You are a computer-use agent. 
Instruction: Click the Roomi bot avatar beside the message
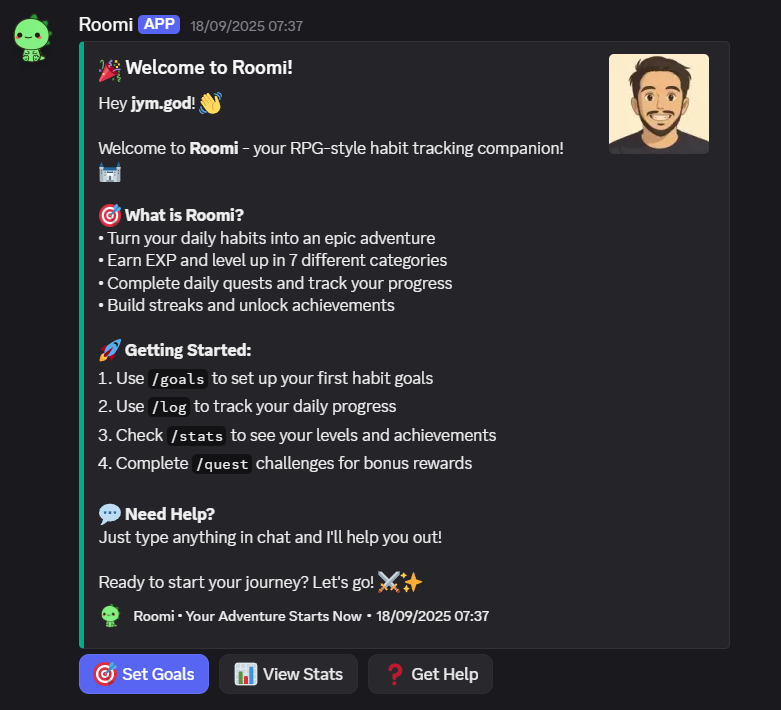point(32,38)
